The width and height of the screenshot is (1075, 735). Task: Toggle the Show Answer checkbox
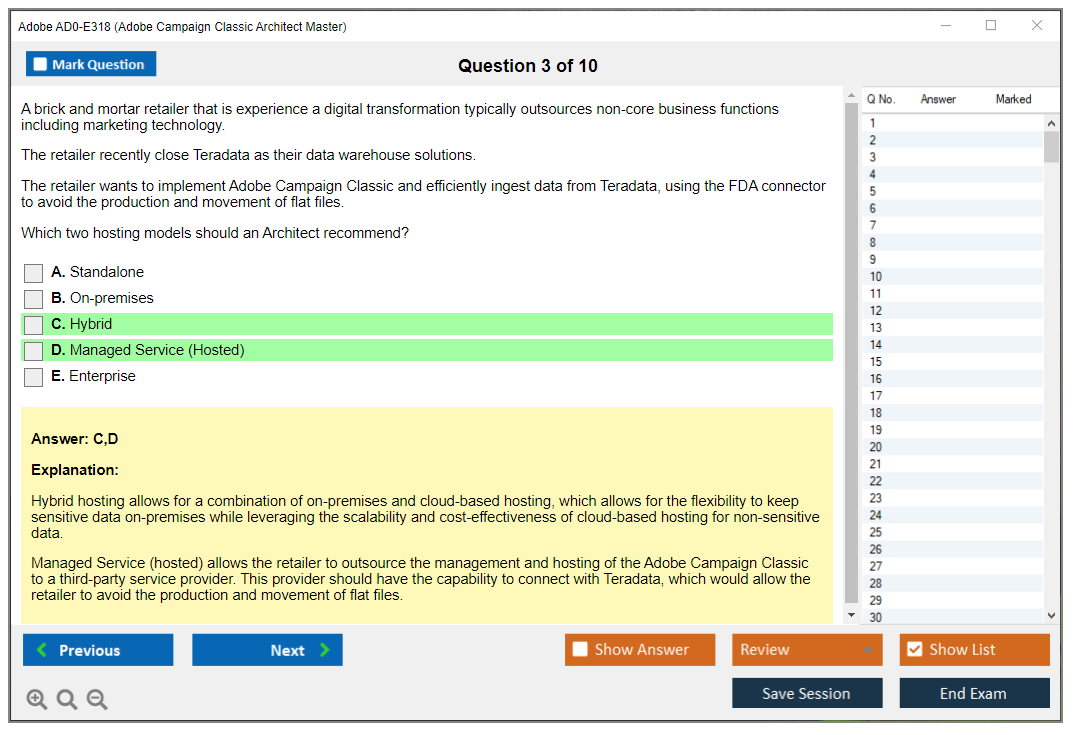(x=581, y=650)
